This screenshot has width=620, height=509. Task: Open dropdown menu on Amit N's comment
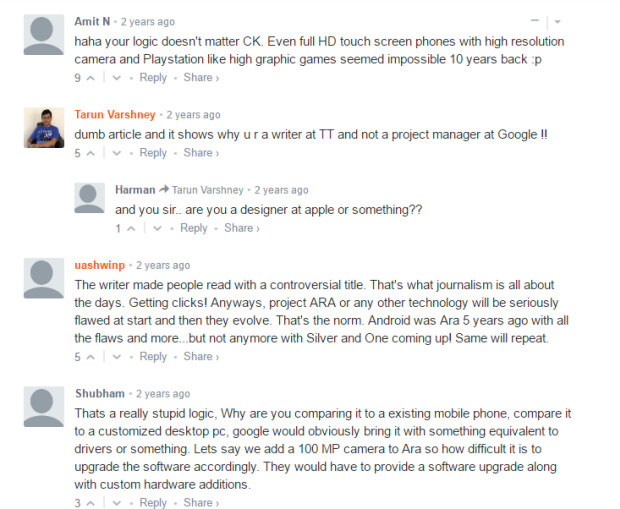pyautogui.click(x=558, y=21)
